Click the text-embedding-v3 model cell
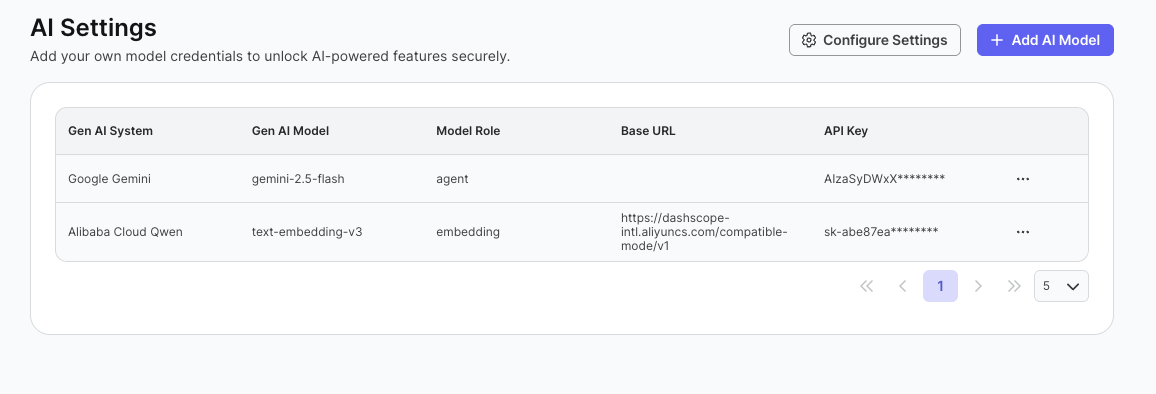Screen dimensions: 1156x394 (307, 232)
